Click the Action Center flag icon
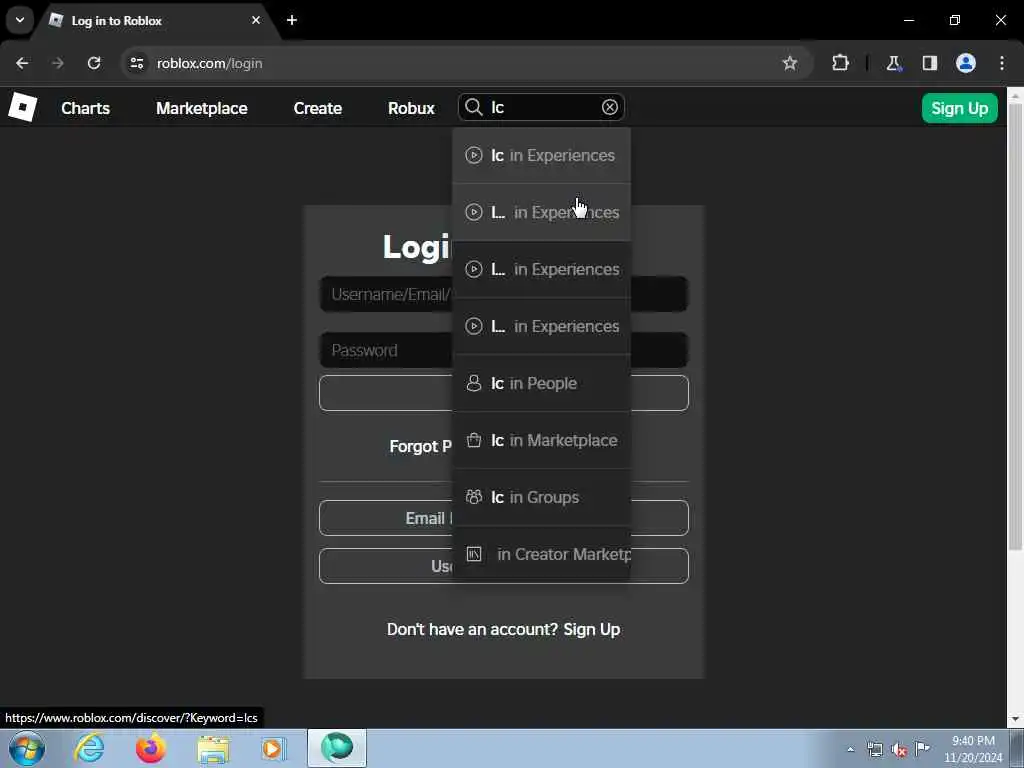 point(922,748)
